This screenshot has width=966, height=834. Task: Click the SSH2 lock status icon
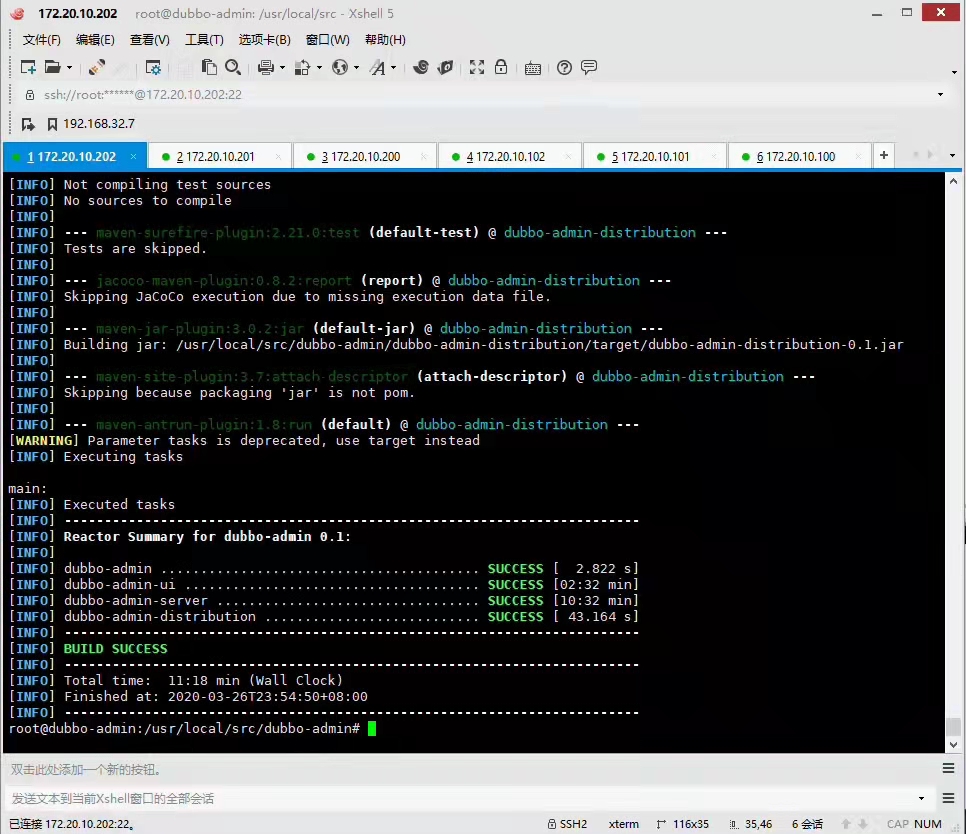click(552, 824)
